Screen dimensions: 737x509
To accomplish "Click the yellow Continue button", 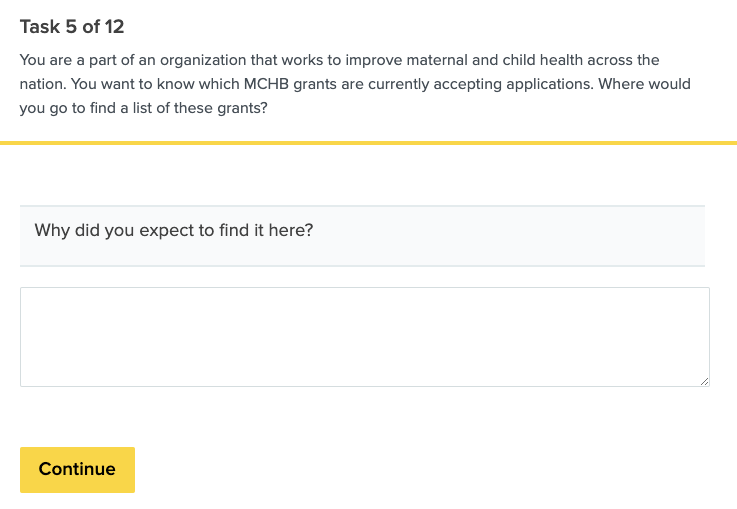I will coord(77,469).
